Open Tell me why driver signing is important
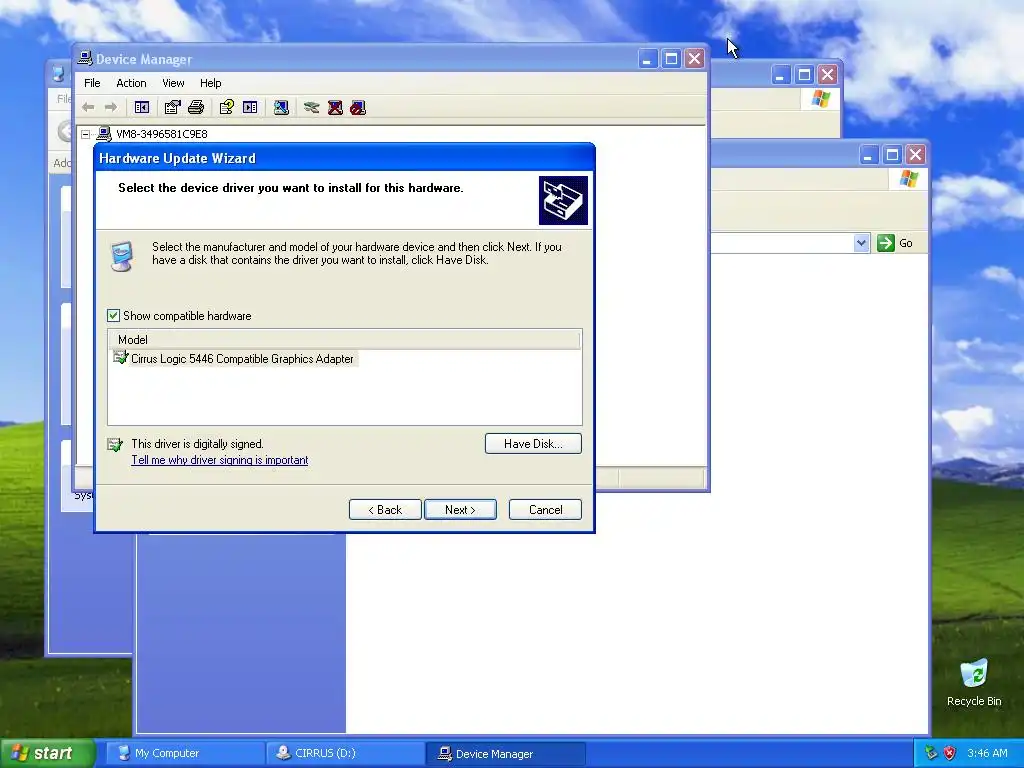Viewport: 1024px width, 768px height. [x=219, y=460]
